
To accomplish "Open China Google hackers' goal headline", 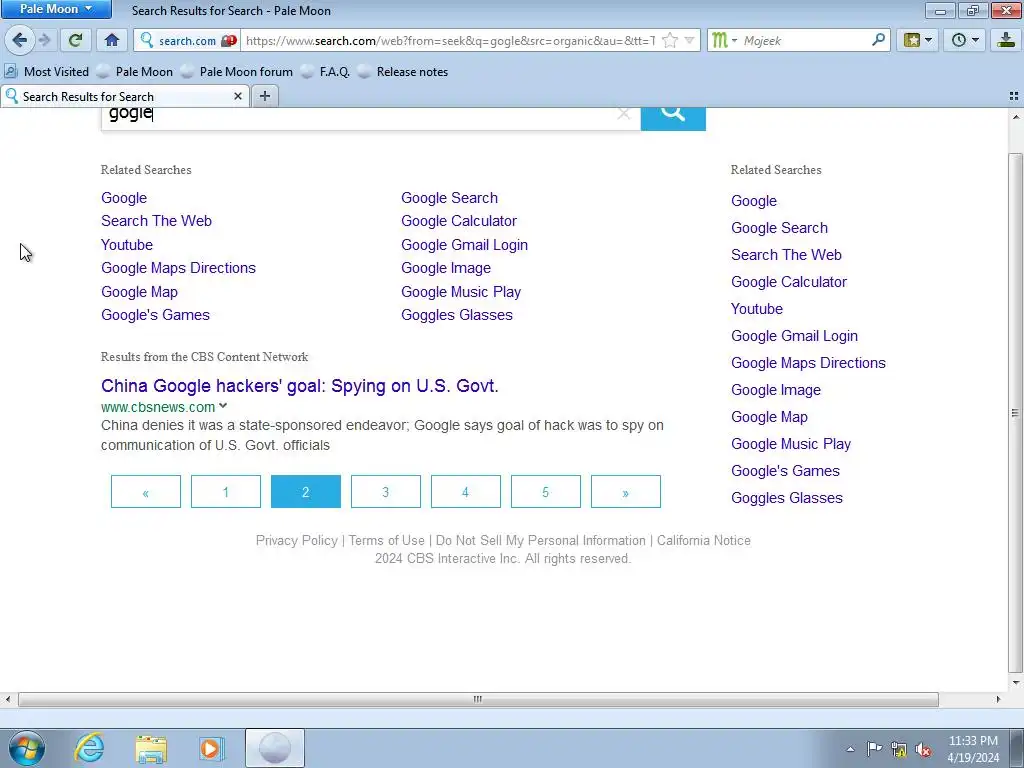I will tap(300, 386).
